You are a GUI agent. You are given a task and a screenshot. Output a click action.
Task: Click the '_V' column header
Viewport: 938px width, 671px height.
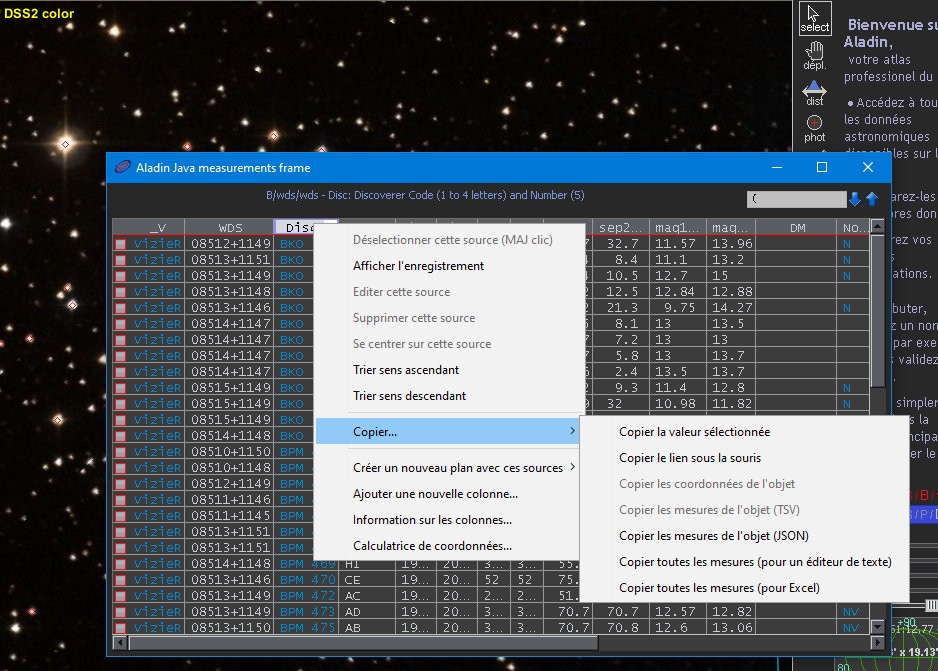(x=157, y=228)
